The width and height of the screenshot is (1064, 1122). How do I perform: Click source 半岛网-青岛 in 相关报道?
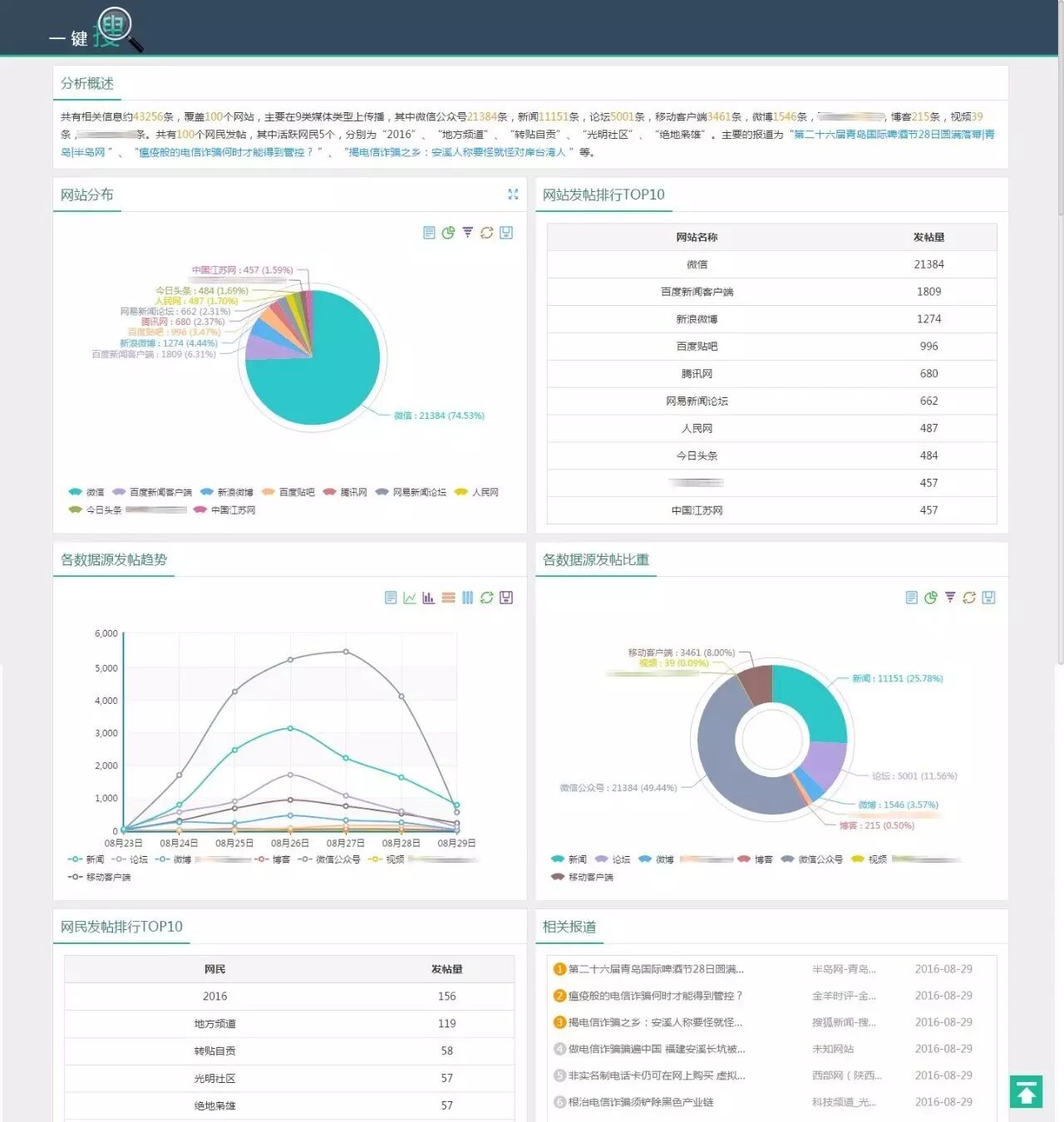[844, 969]
